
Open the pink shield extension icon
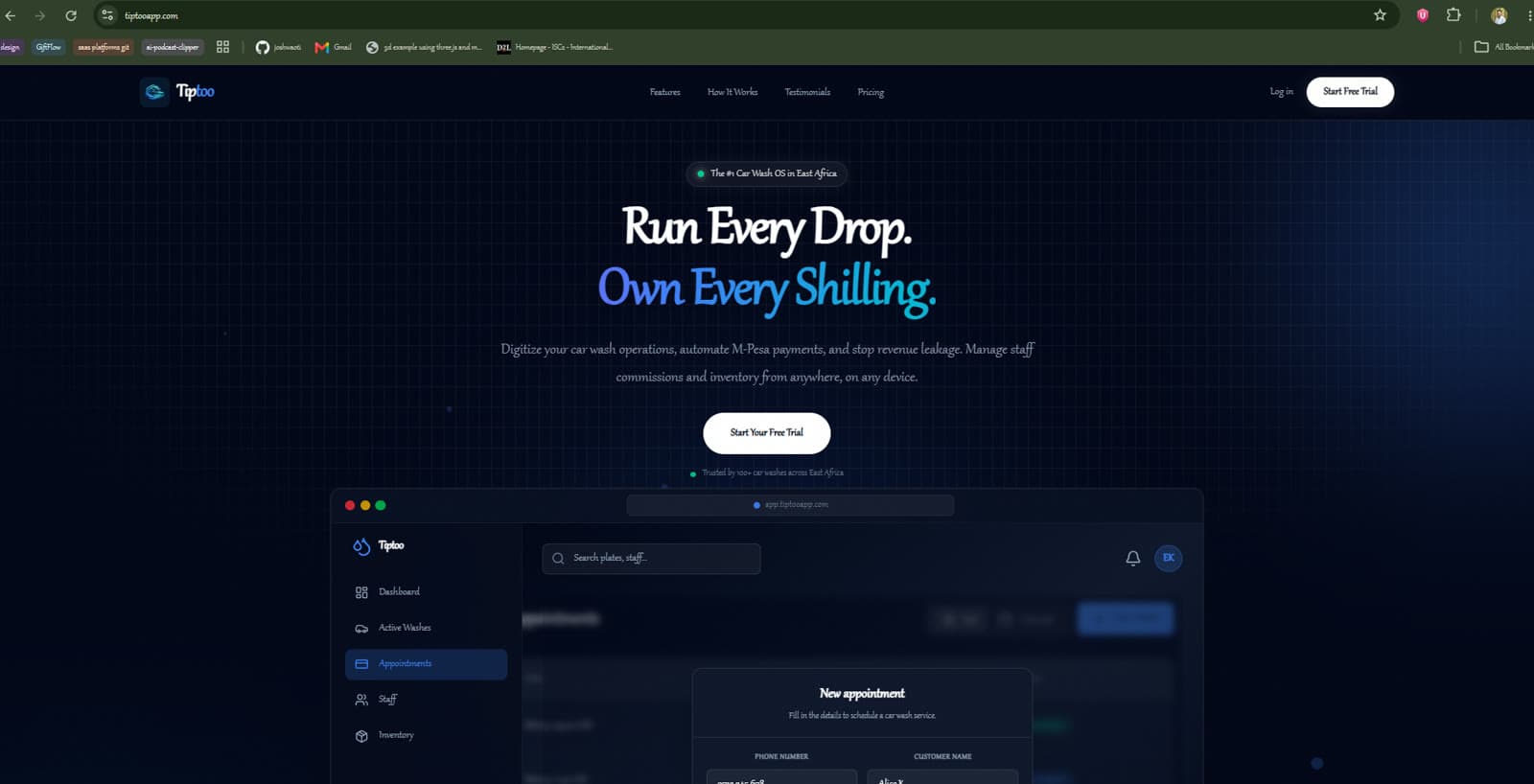click(x=1423, y=15)
